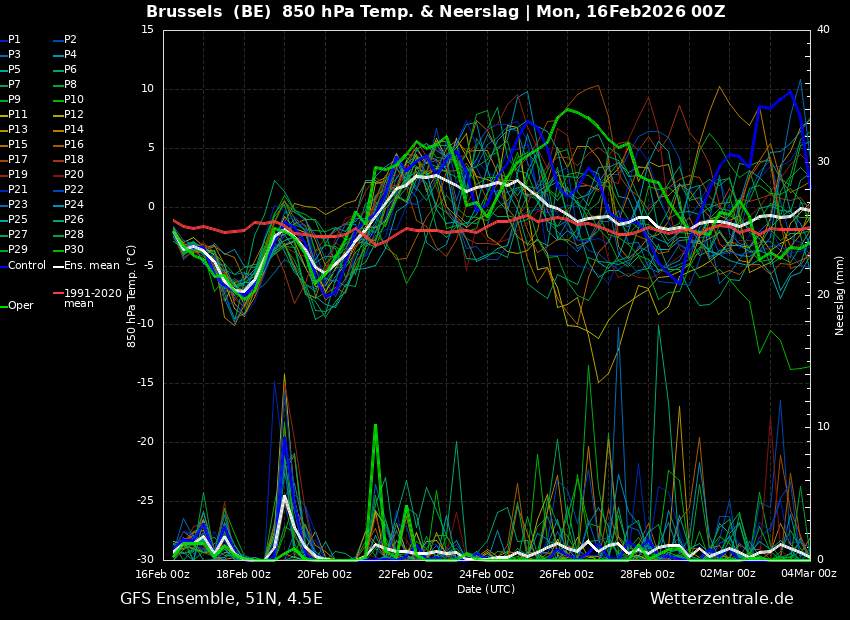Click the 20Feb 00z date label
Viewport: 850px width, 620px height.
(x=324, y=574)
